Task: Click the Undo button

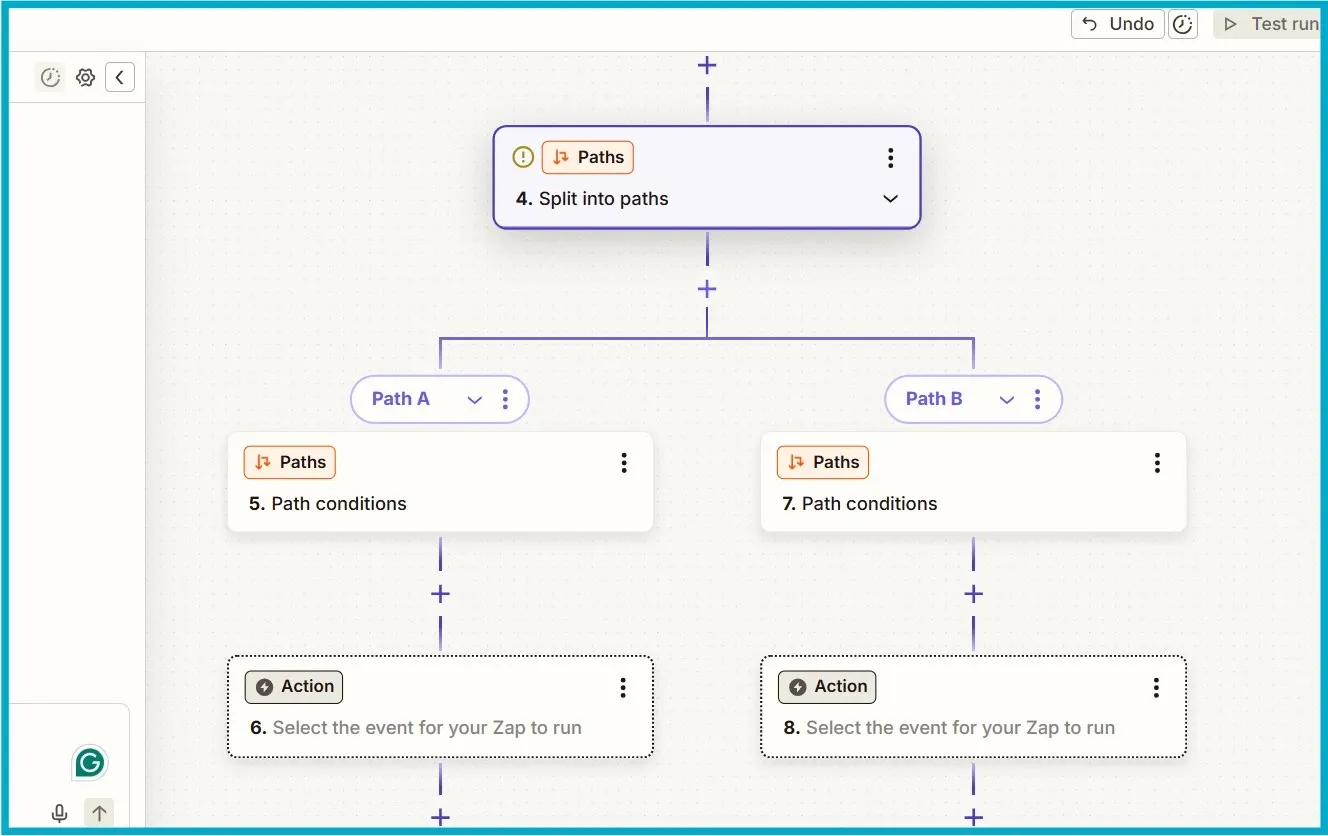Action: pos(1117,23)
